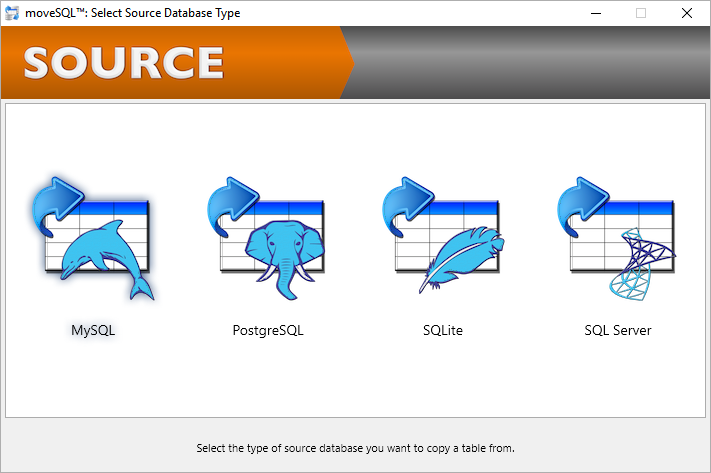Pick the SQLite feather source icon
This screenshot has width=711, height=473.
[x=443, y=237]
